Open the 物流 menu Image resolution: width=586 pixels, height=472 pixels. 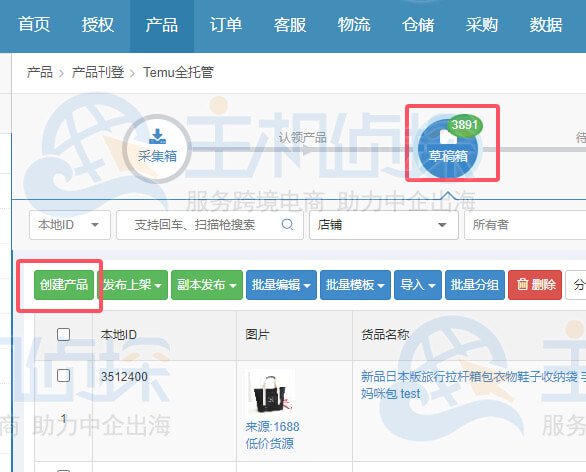coord(354,25)
